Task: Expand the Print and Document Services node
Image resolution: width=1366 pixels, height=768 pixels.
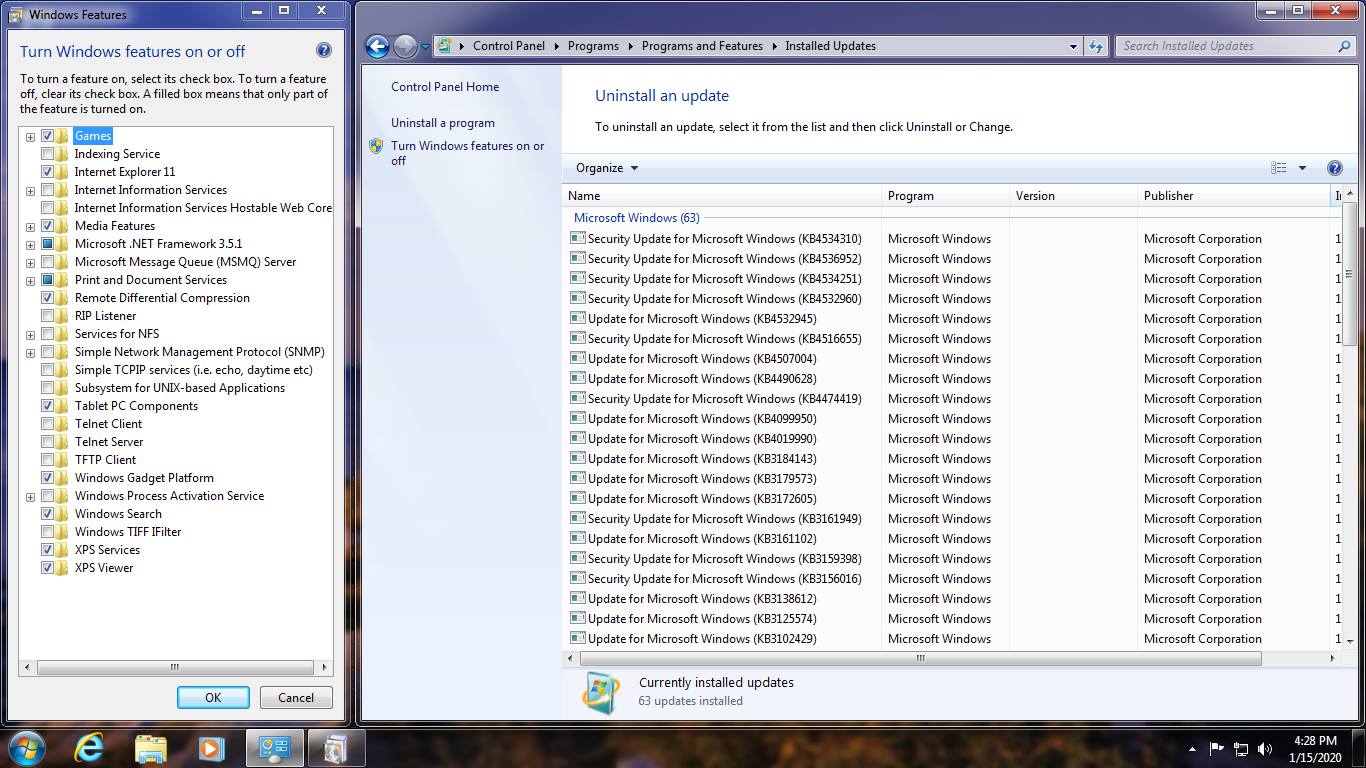Action: coord(30,280)
